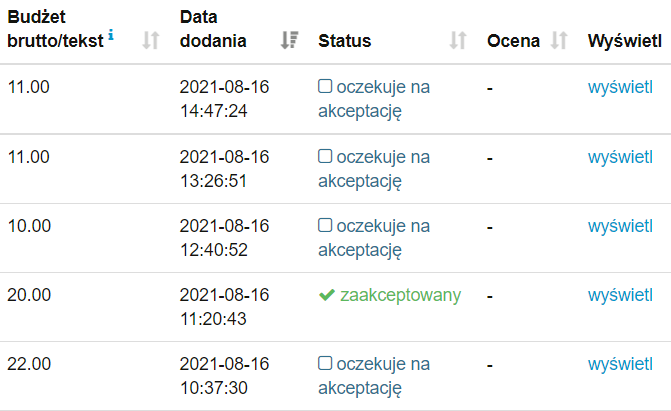
Task: Sort by Data dodania descending icon
Action: 289,41
